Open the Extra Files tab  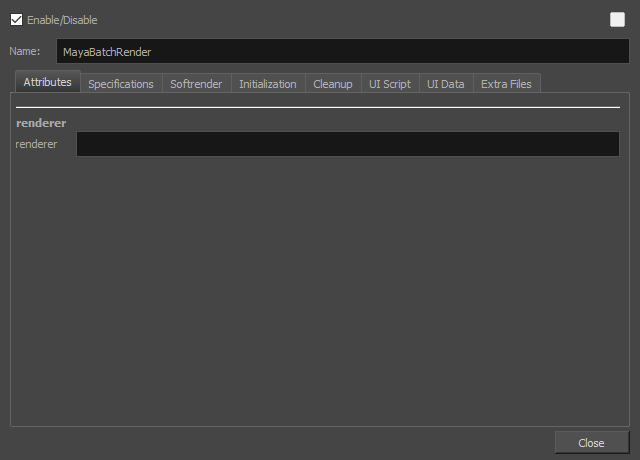click(x=506, y=84)
